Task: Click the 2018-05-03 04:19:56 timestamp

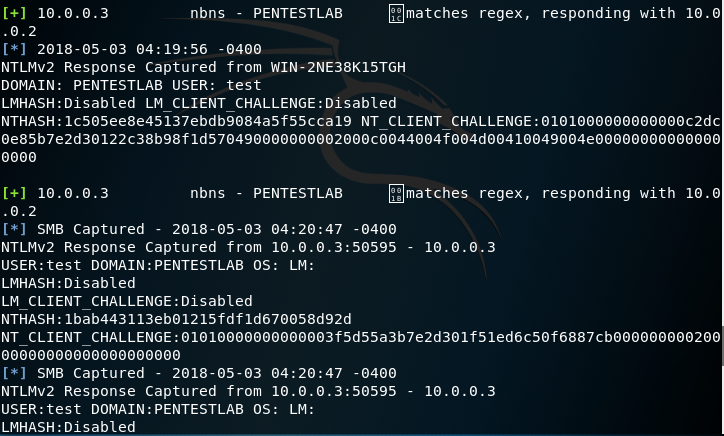Action: click(149, 50)
